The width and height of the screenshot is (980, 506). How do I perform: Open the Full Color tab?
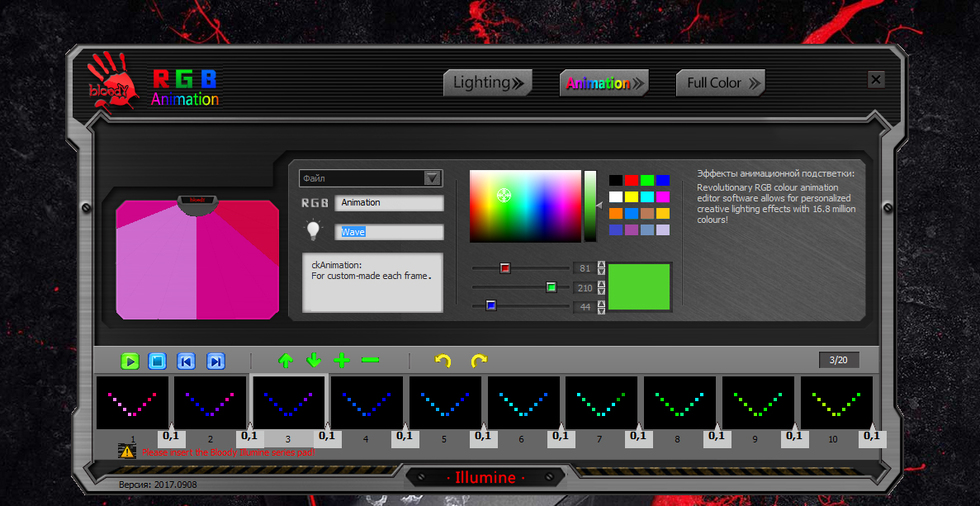(x=719, y=83)
